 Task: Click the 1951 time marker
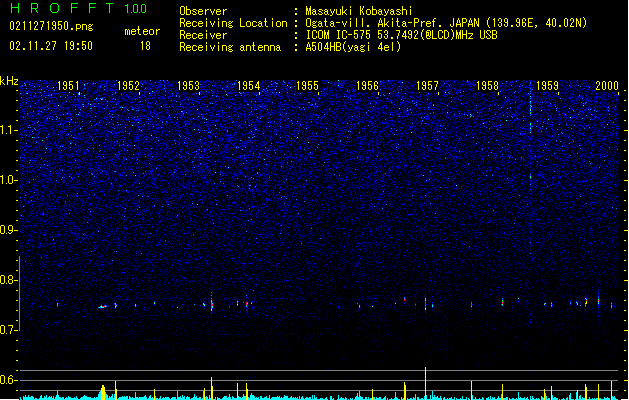pos(68,85)
